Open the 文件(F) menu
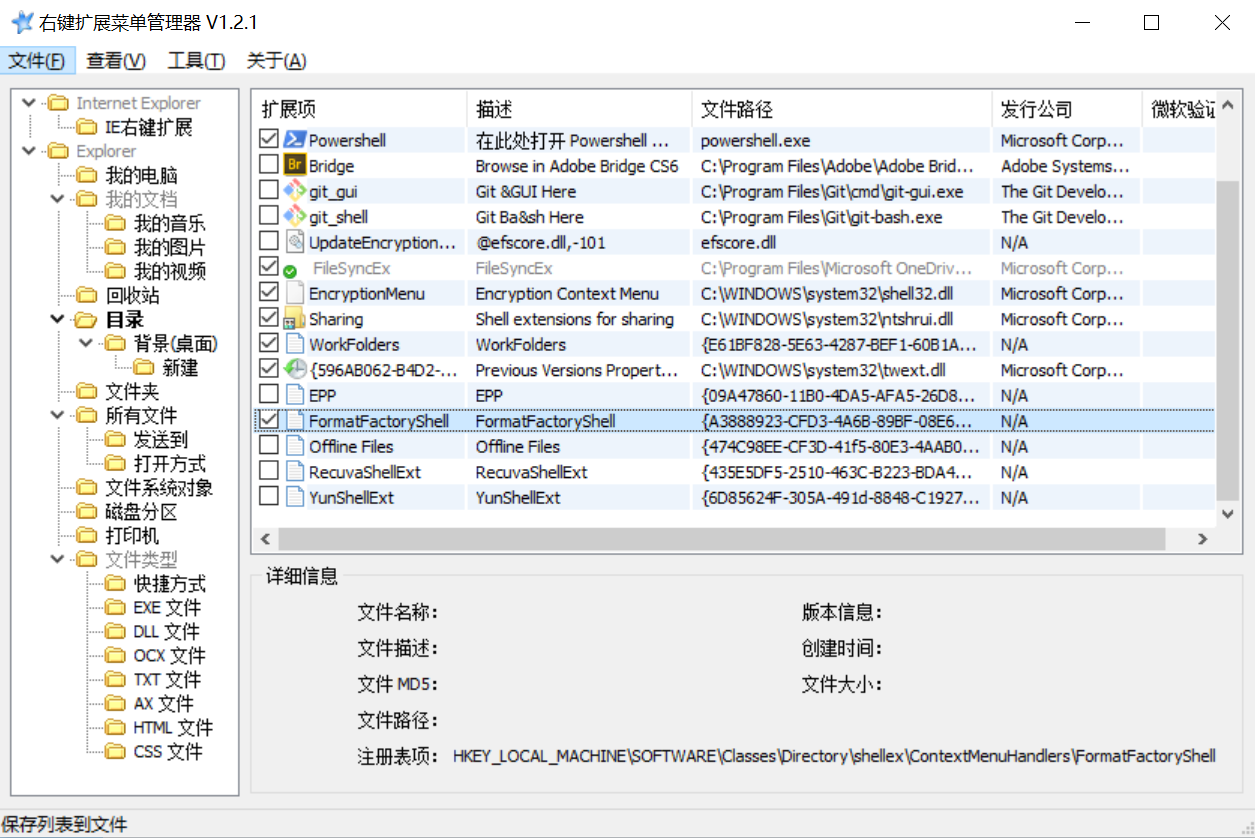This screenshot has width=1255, height=838. 37,61
